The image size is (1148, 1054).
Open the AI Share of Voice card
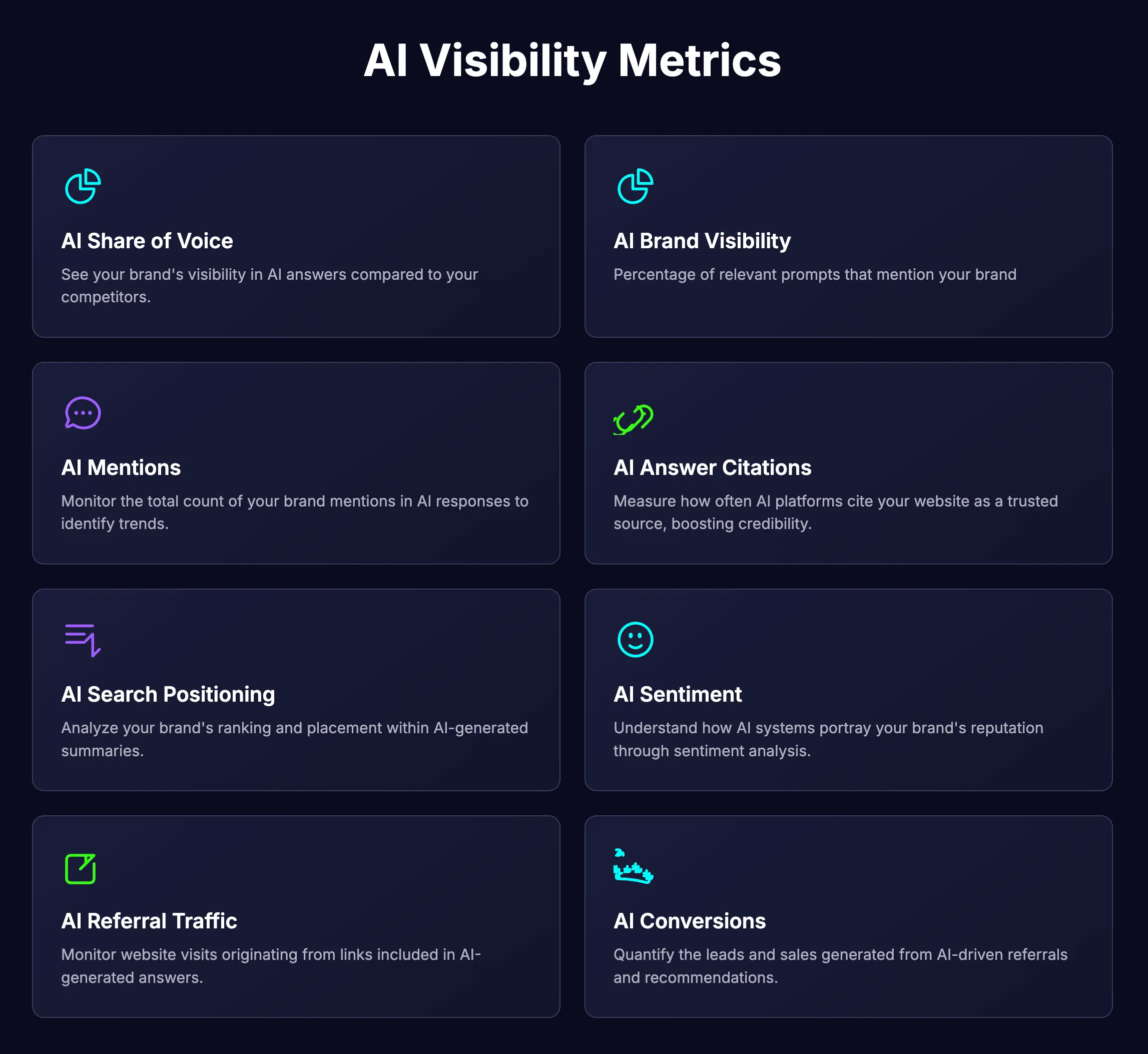click(296, 236)
